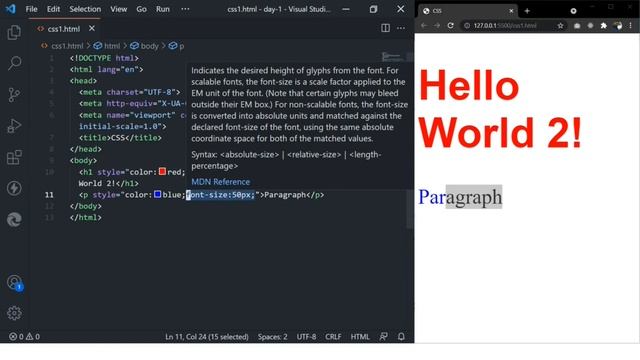Click the <!DOCTYPE html> line
Screen dimensions: 640x360
(x=104, y=58)
